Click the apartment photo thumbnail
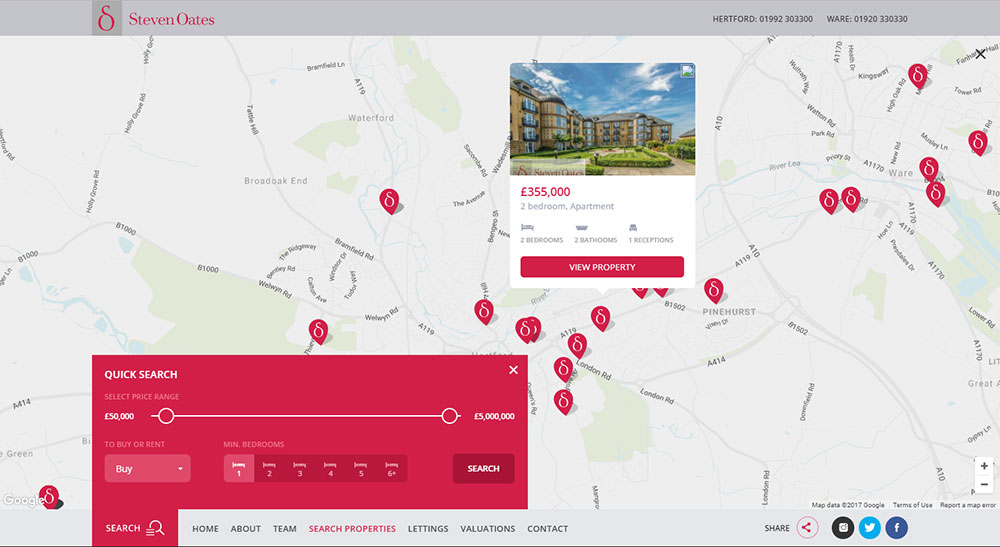The height and width of the screenshot is (547, 1000). pyautogui.click(x=602, y=119)
